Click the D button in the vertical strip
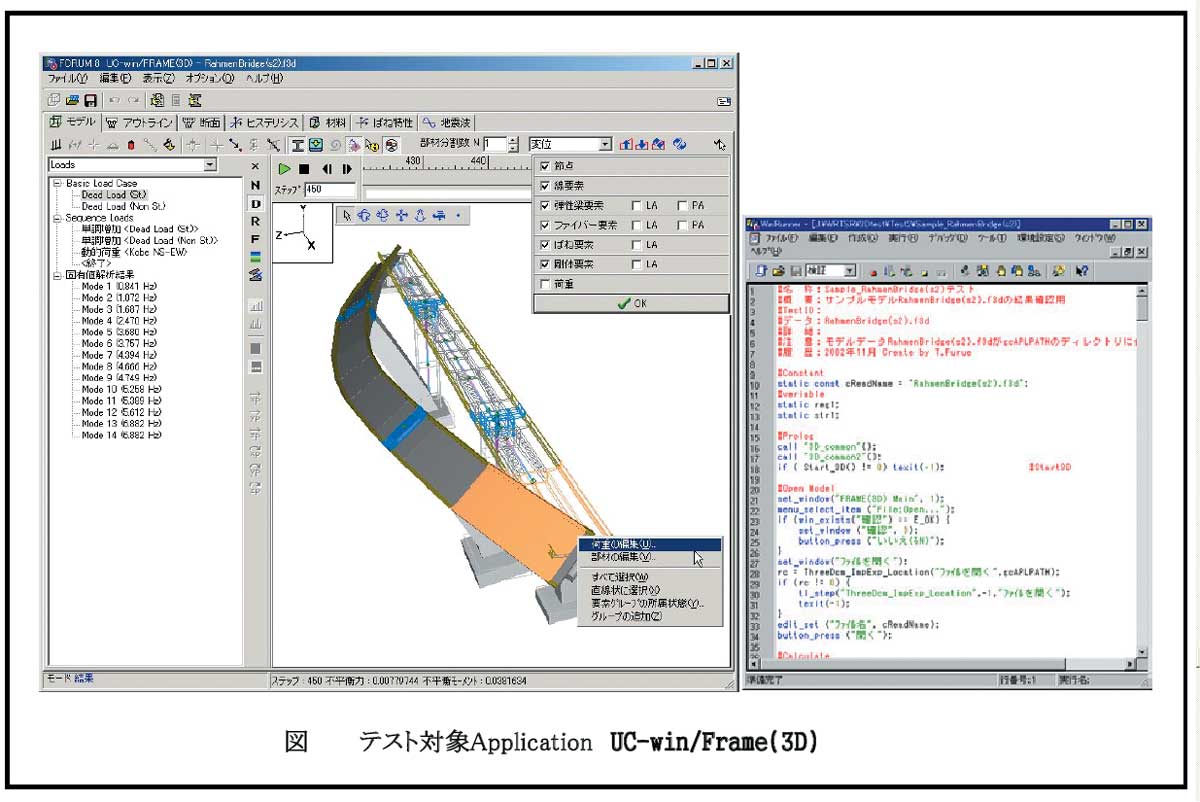The image size is (1200, 802). coord(255,203)
